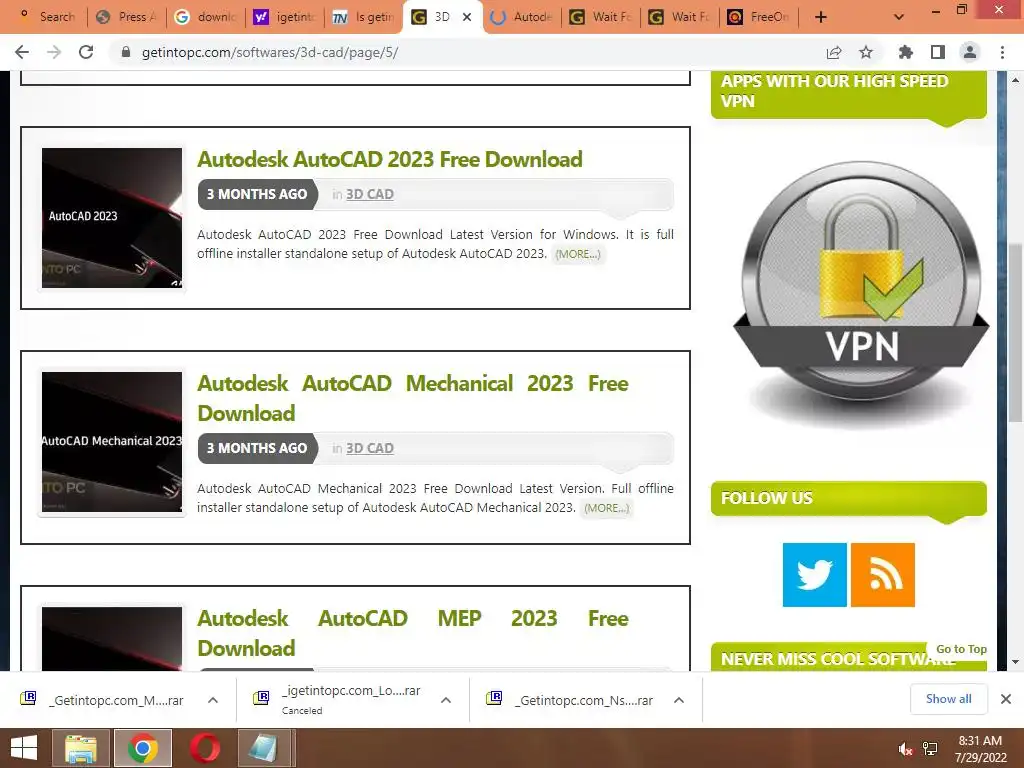Click the AutoCAD Mechanical 2023 thumbnail image
The width and height of the screenshot is (1024, 768).
112,442
